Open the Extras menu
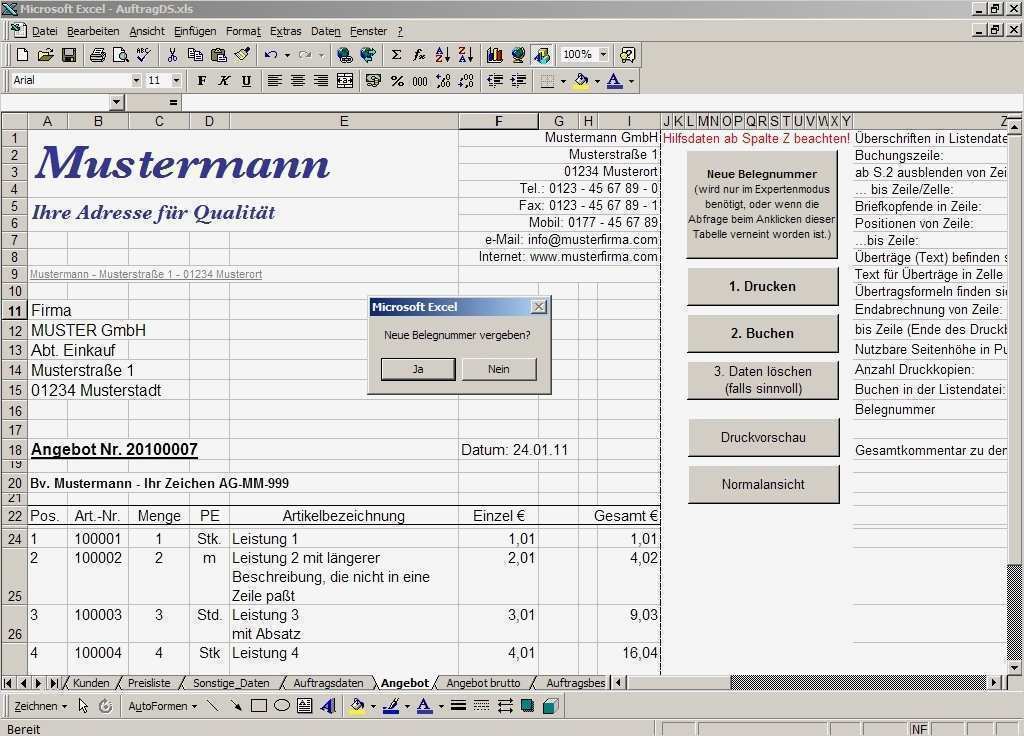 click(x=285, y=31)
